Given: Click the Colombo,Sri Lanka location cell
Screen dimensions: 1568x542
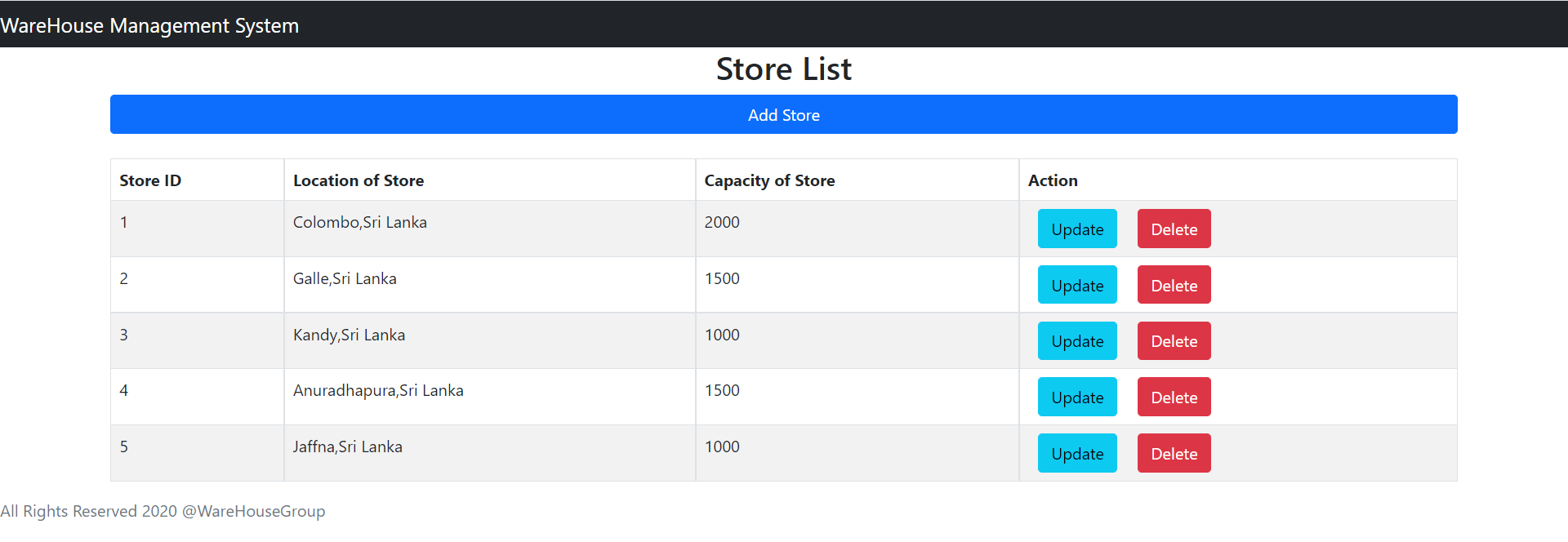Looking at the screenshot, I should [490, 229].
